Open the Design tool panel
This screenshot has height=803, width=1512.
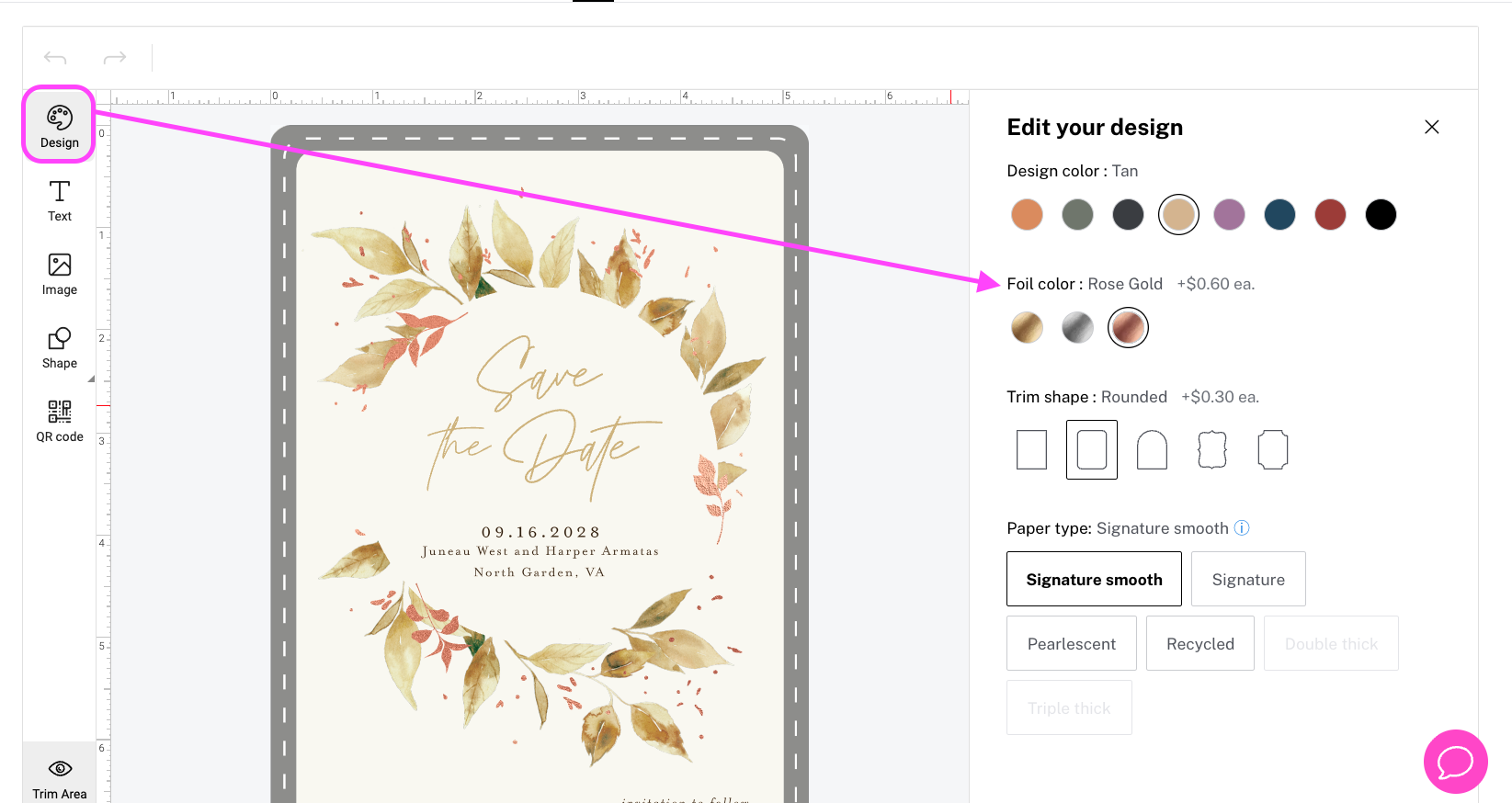point(59,126)
